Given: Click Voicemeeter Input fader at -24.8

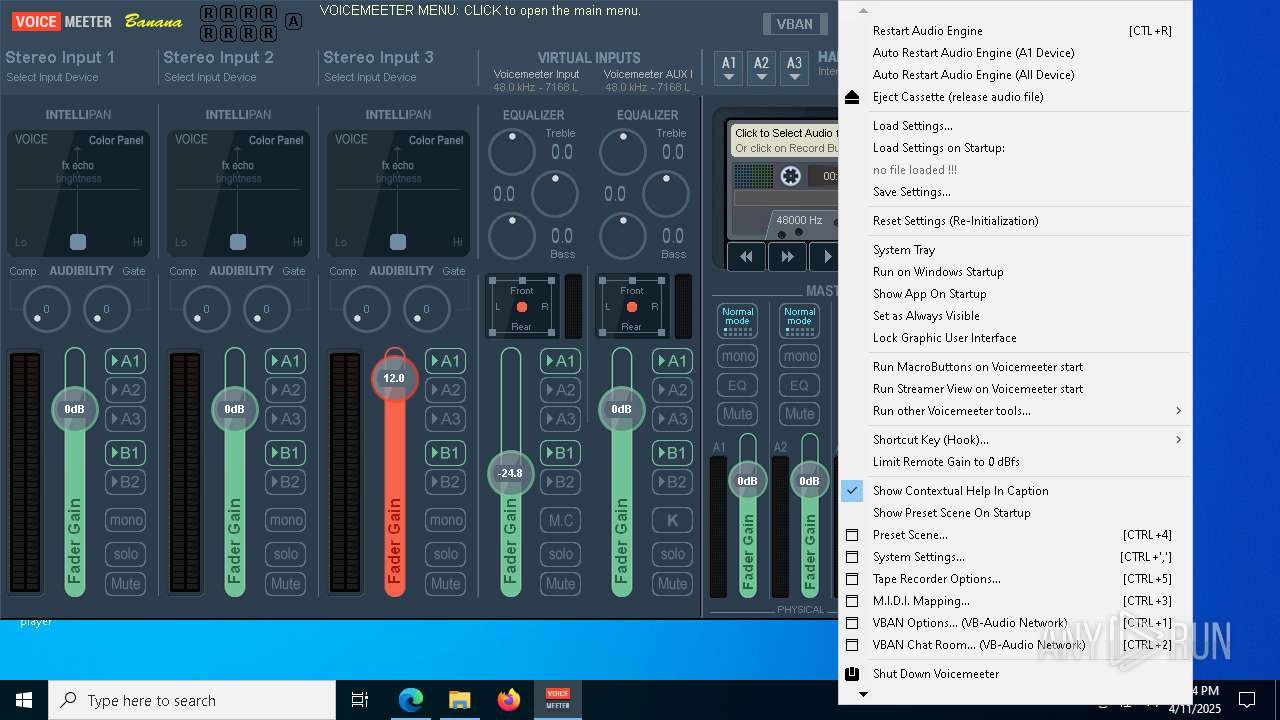Looking at the screenshot, I should point(510,473).
